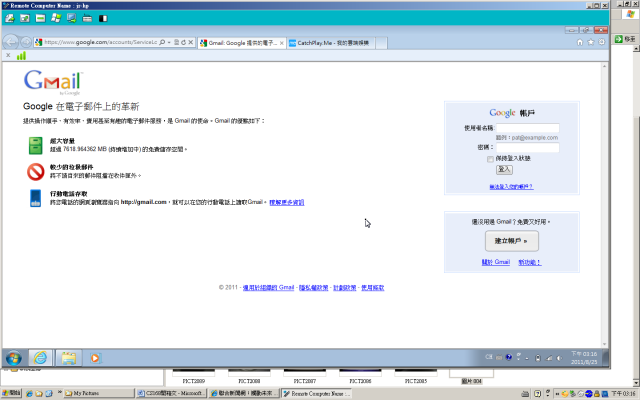The width and height of the screenshot is (640, 400).
Task: Click the black-and-white contrast icon in remote toolbar
Action: [103, 18]
